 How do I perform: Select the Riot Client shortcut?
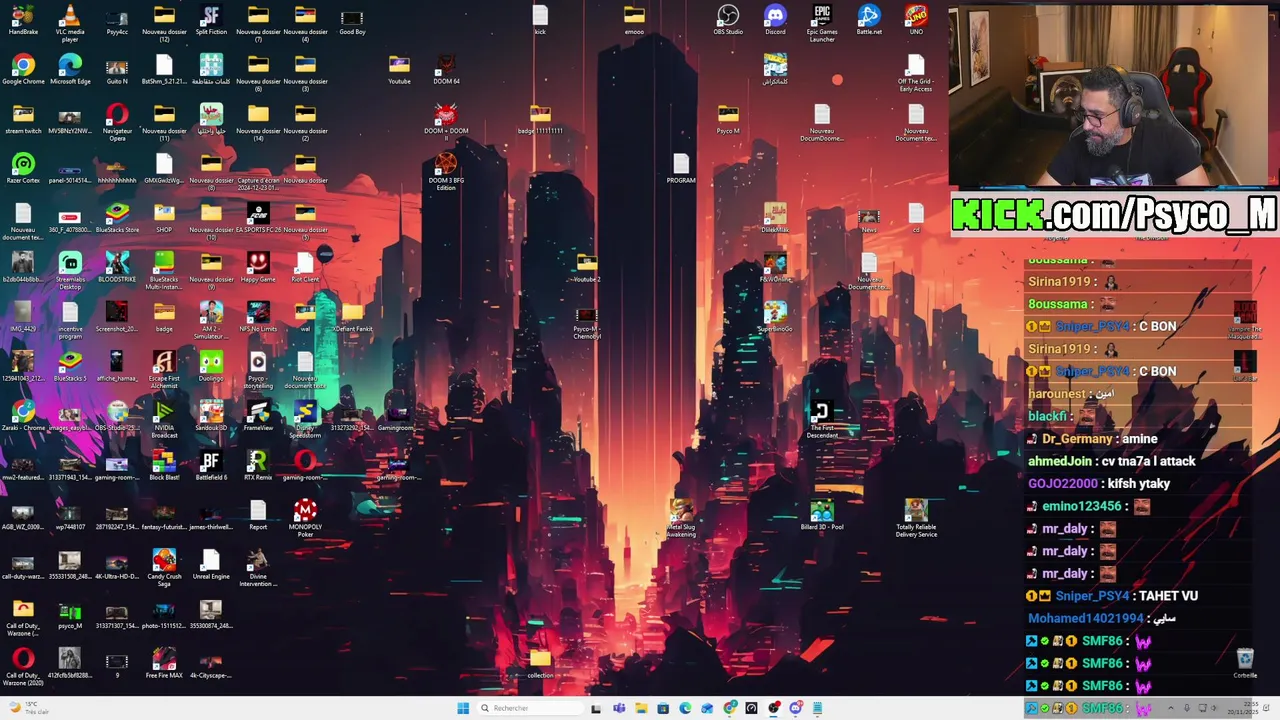[305, 267]
